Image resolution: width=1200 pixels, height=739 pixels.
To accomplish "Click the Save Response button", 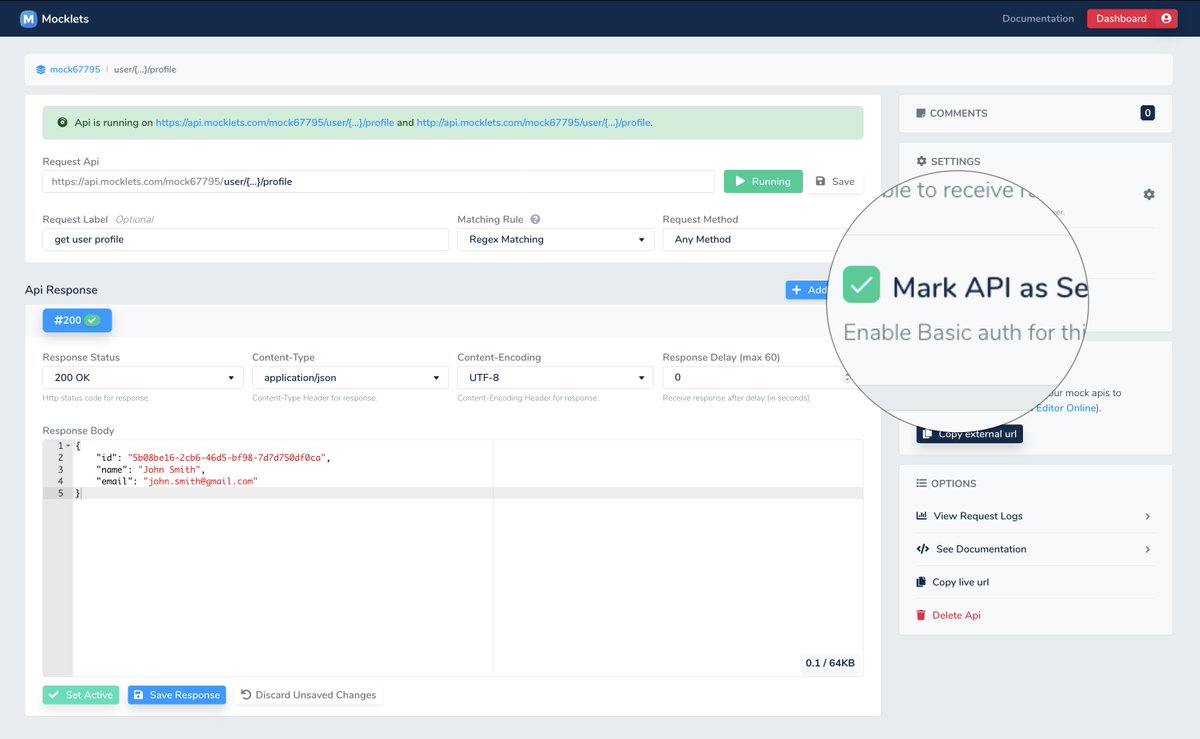I will pyautogui.click(x=176, y=695).
